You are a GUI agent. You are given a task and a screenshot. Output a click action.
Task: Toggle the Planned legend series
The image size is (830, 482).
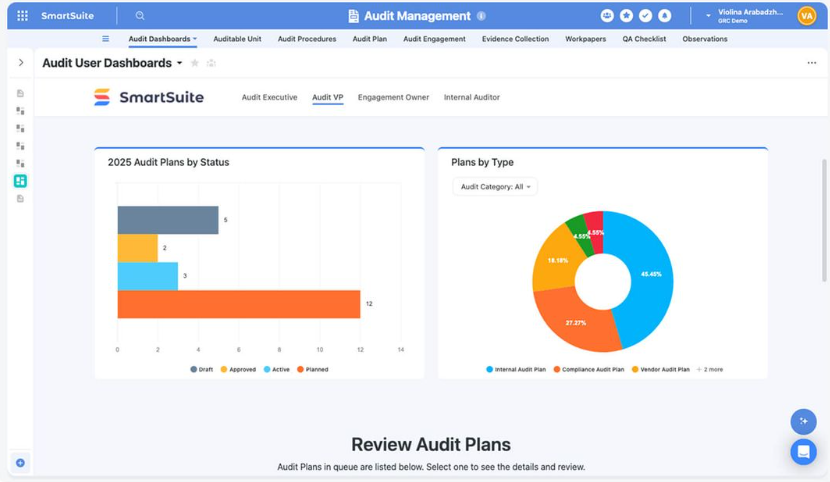[312, 369]
